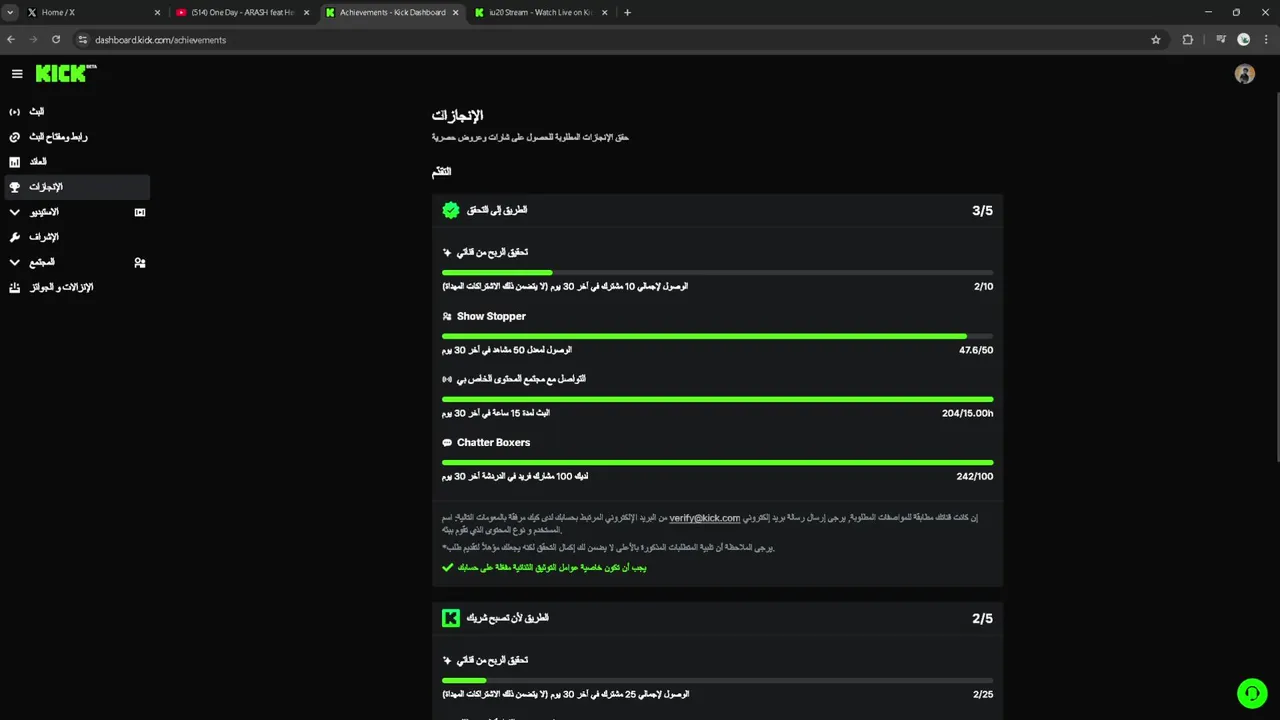The image size is (1280, 720).
Task: Open a new browser tab
Action: click(627, 13)
